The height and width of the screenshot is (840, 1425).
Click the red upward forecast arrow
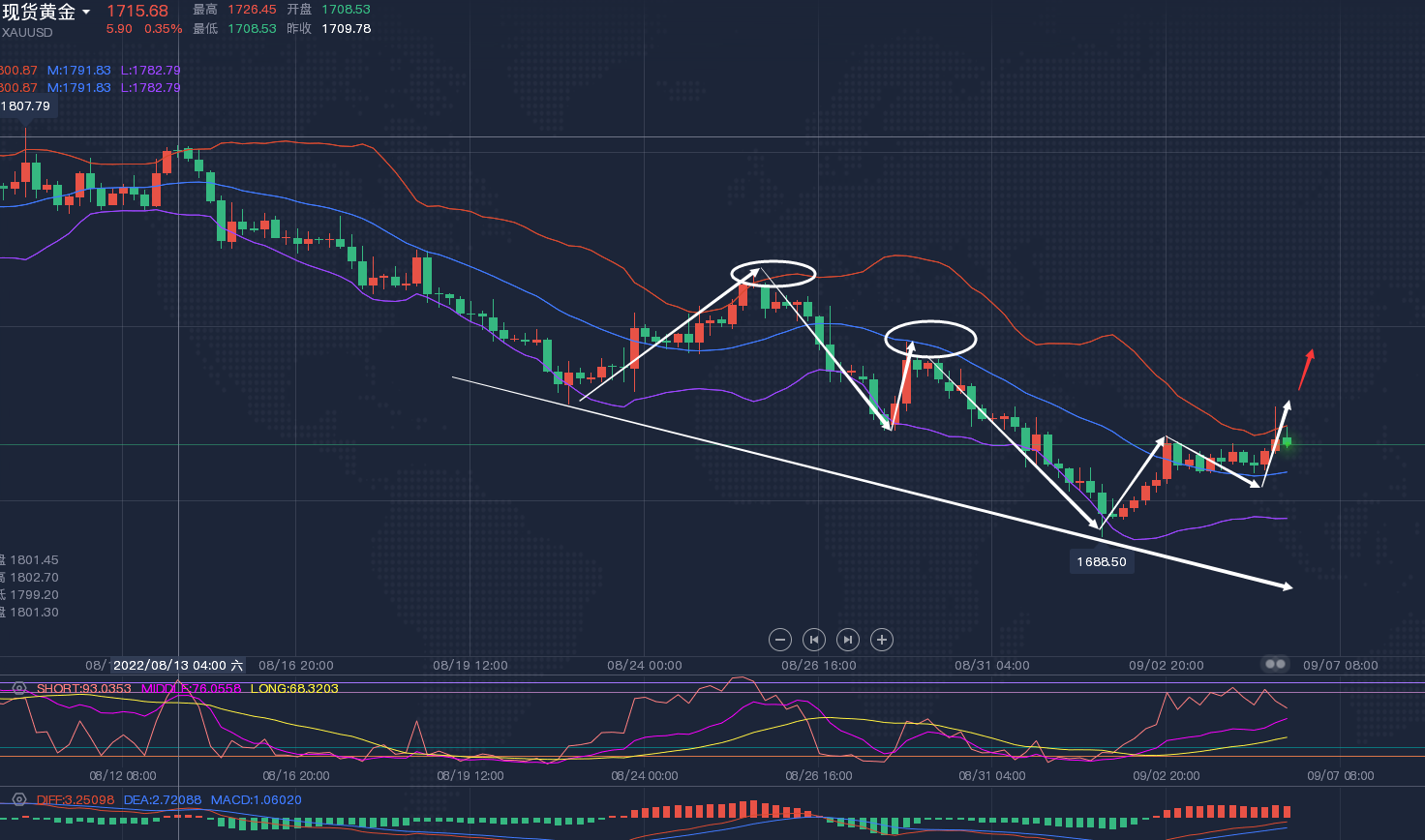1306,369
